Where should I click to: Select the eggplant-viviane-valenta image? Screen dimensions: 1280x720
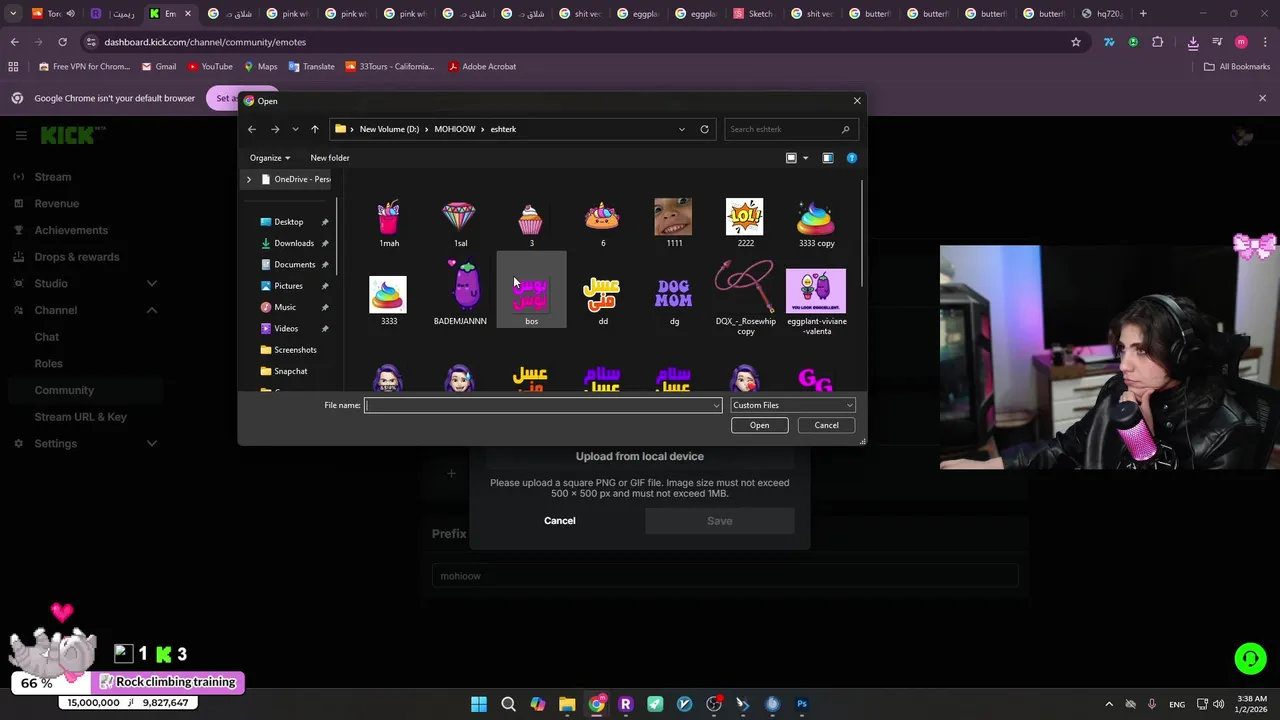[x=816, y=300]
